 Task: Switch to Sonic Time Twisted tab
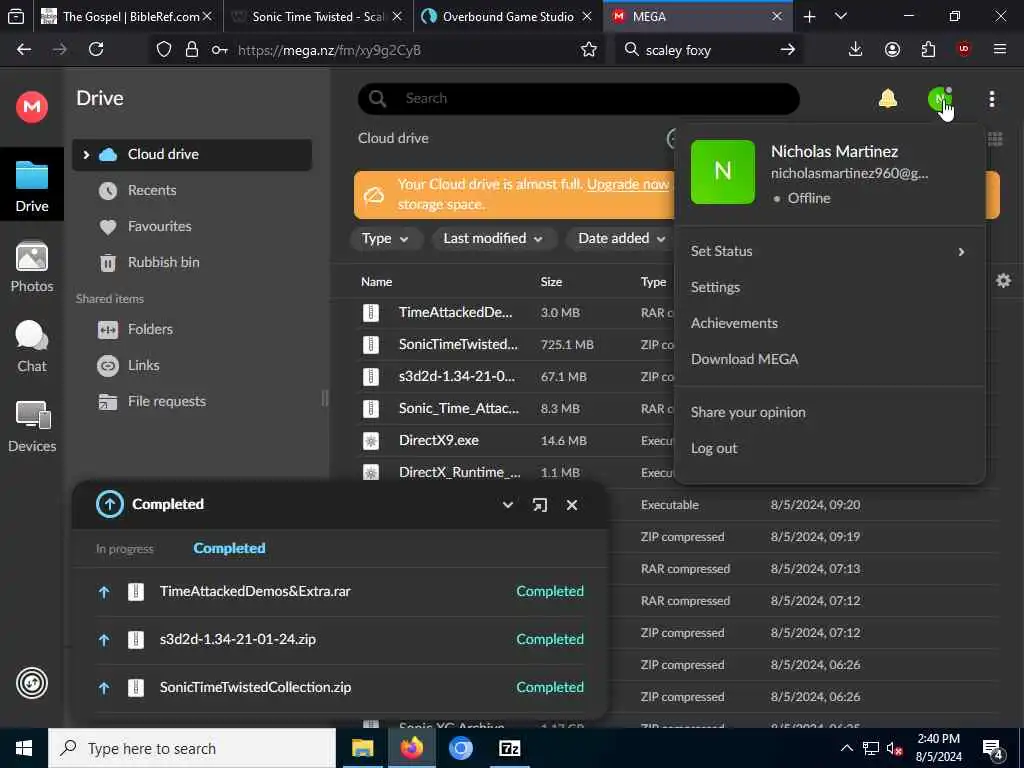(x=318, y=17)
